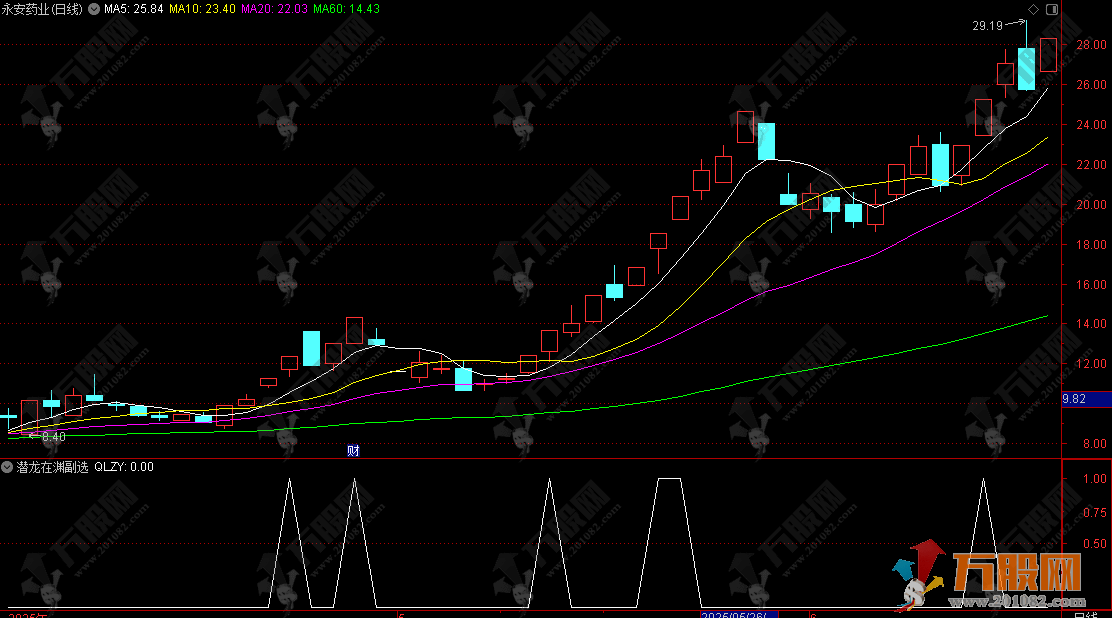
Task: Click the highlighted 2025/05/26 date label
Action: tap(739, 614)
